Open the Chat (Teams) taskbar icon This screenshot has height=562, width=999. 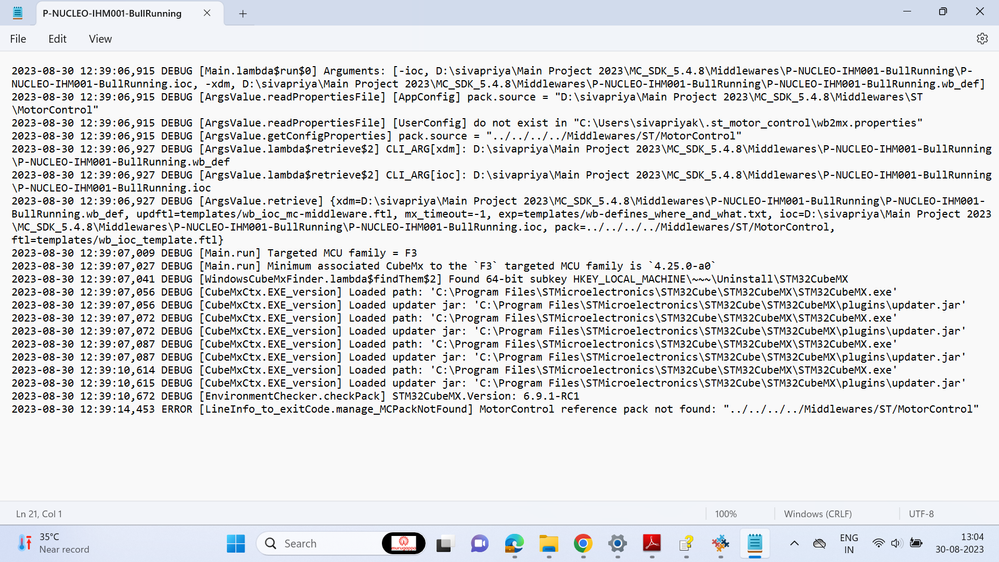point(479,544)
